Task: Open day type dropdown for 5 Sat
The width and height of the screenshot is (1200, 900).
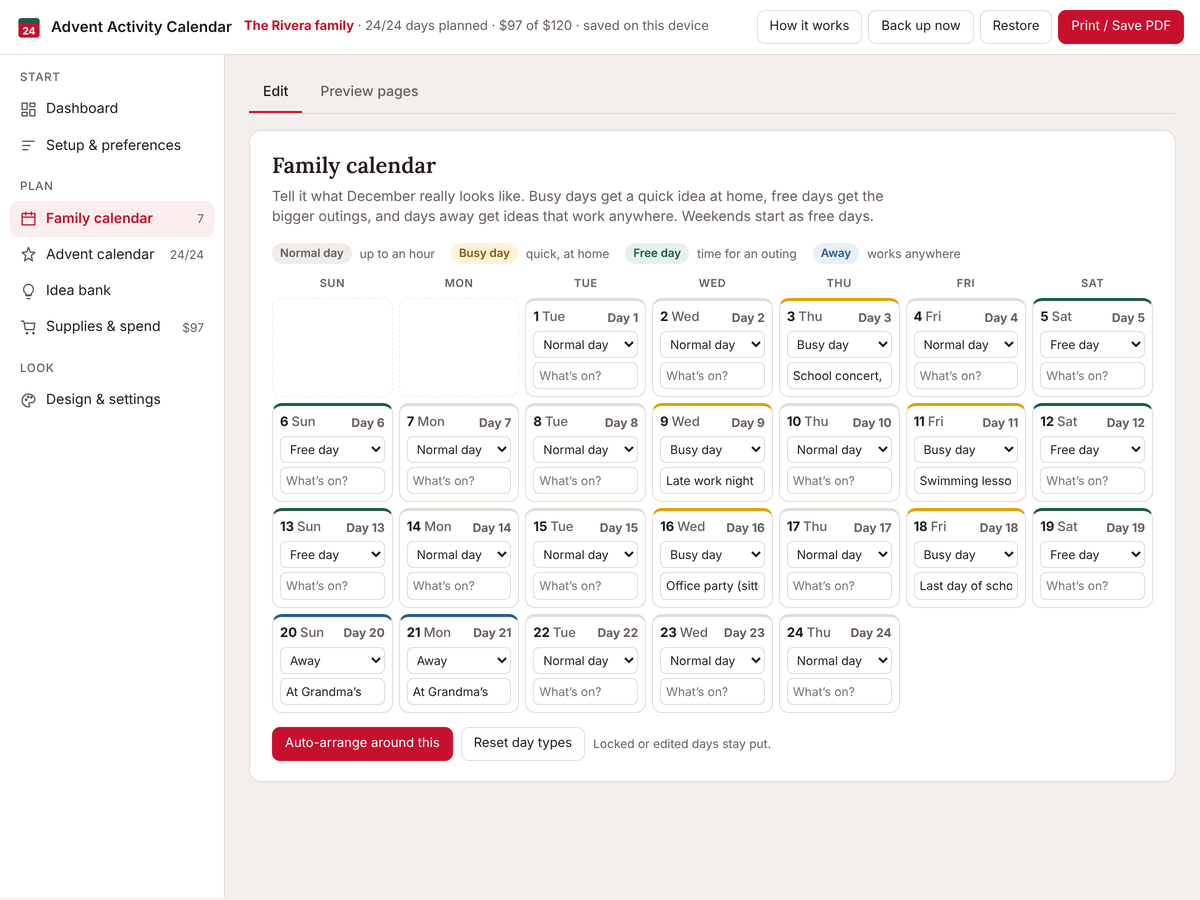Action: [1092, 345]
